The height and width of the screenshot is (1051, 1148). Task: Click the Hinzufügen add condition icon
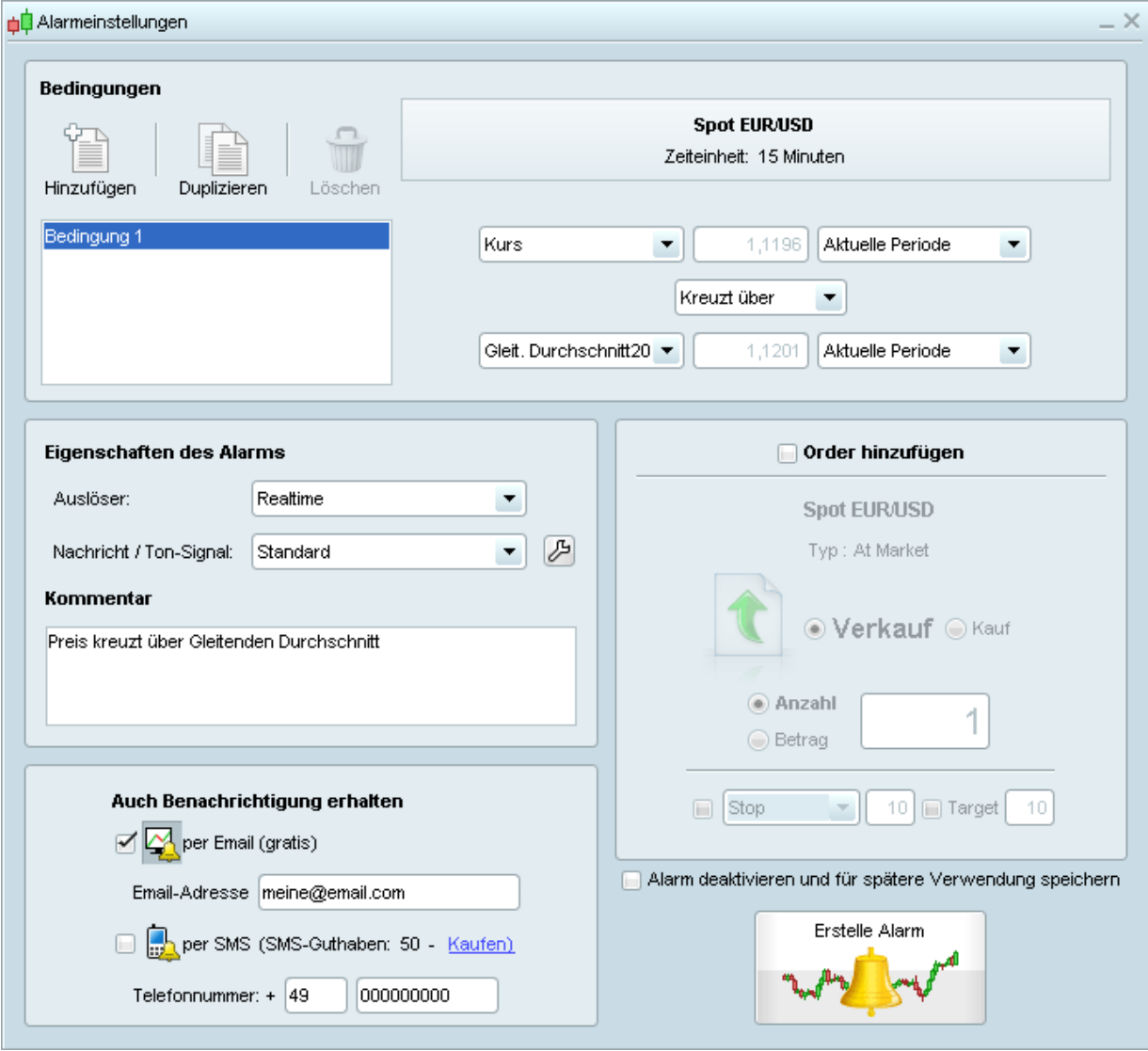click(88, 148)
